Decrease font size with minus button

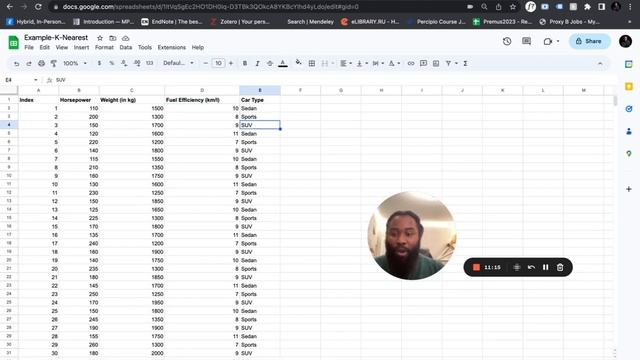(206, 64)
